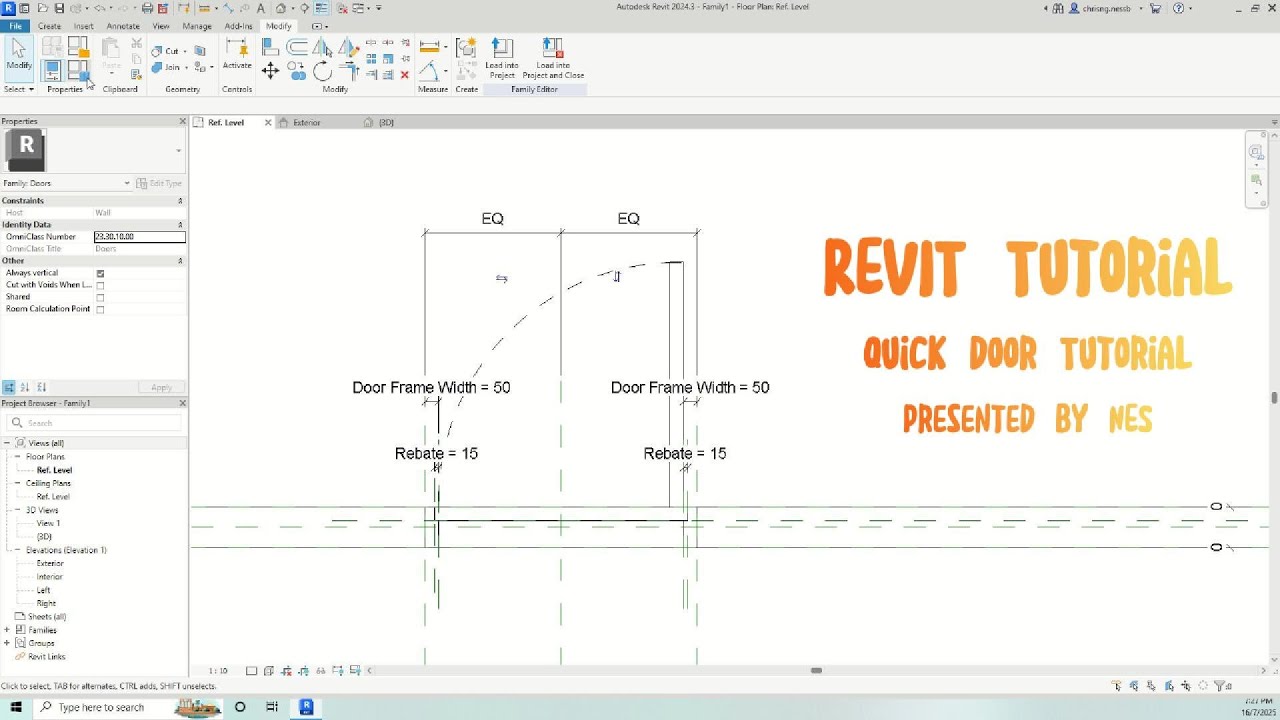Click the Apply button in Properties
The image size is (1280, 720).
click(x=161, y=387)
